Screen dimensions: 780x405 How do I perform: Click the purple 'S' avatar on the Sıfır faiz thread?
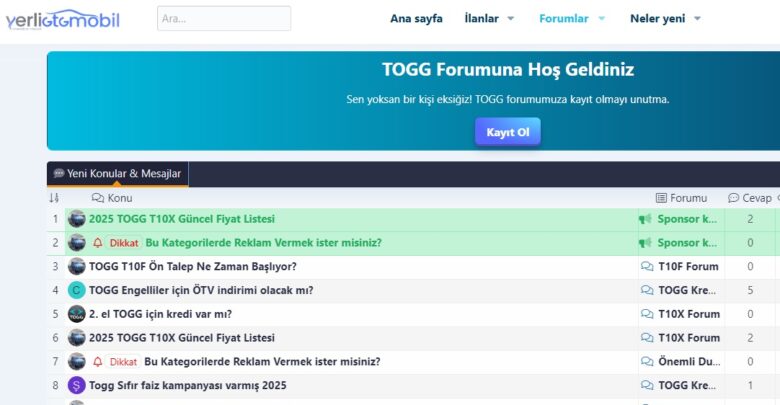click(x=76, y=385)
